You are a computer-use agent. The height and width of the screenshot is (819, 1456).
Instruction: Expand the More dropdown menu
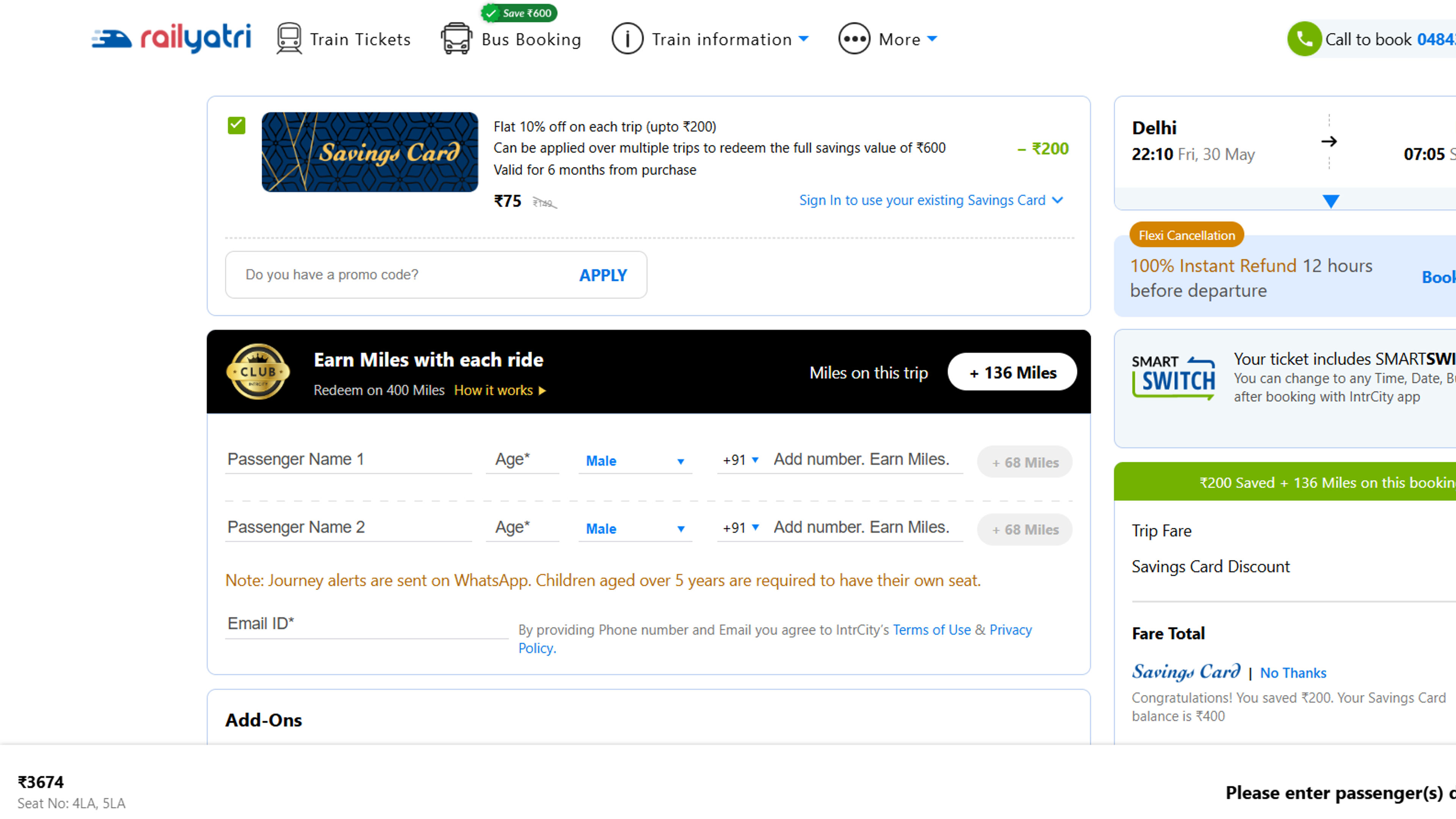pos(908,39)
